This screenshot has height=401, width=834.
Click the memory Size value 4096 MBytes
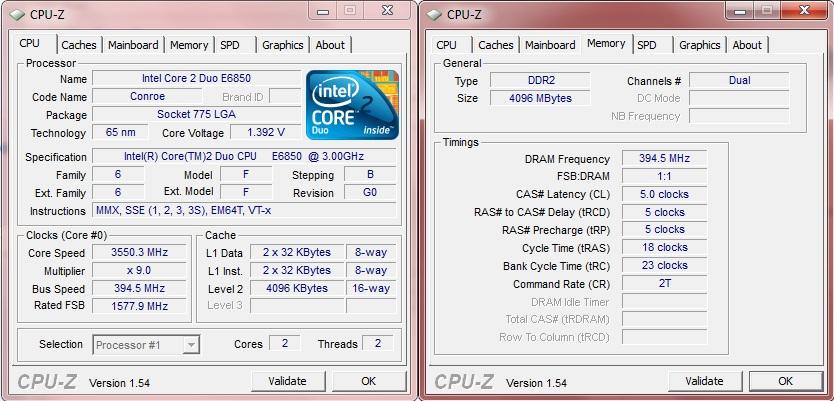click(540, 98)
